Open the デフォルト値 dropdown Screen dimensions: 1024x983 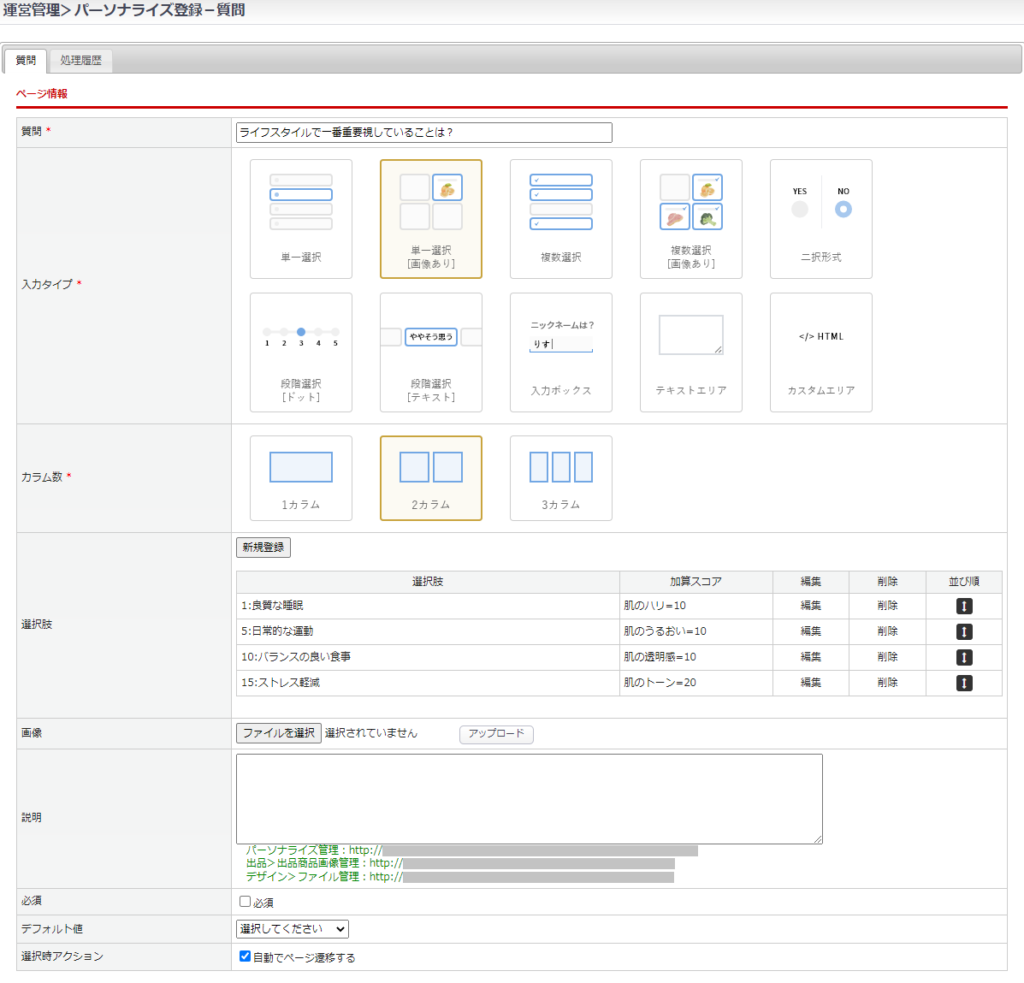pos(292,929)
